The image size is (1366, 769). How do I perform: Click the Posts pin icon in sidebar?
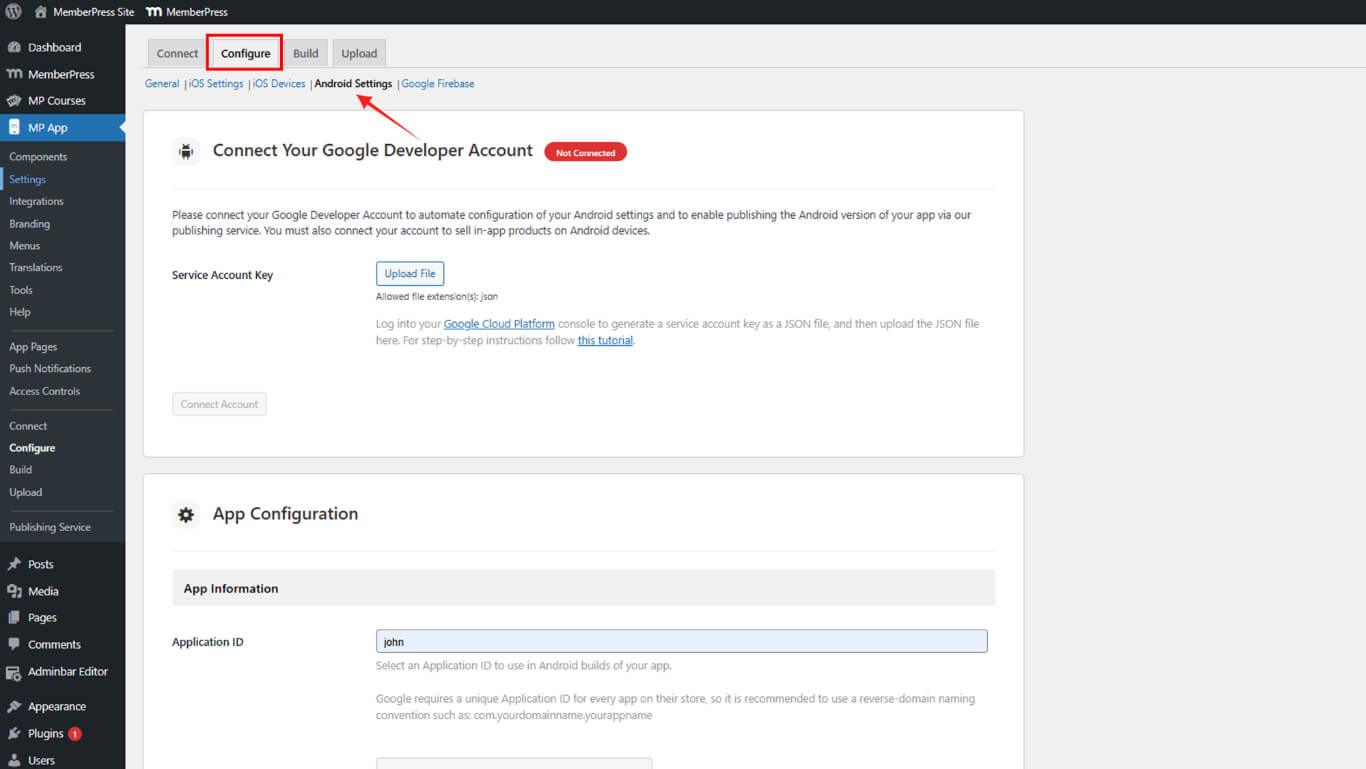tap(14, 564)
